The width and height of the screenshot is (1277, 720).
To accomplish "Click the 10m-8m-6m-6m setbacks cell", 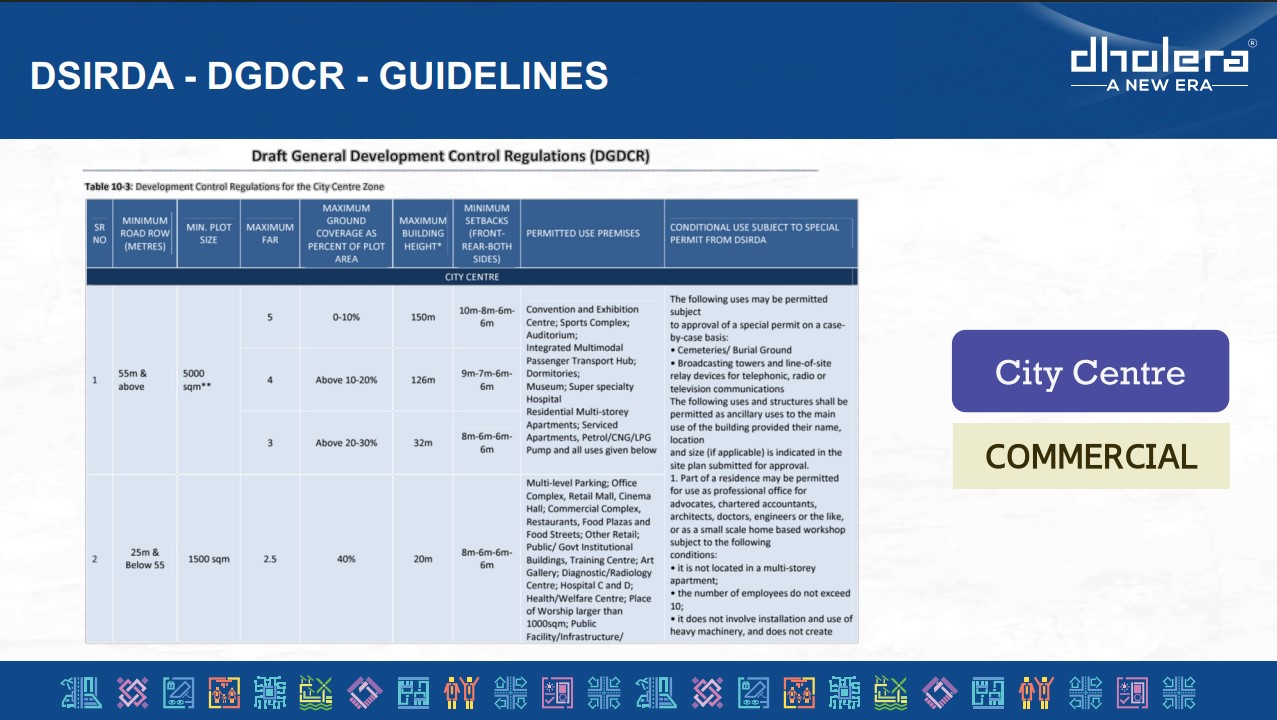I will point(487,317).
